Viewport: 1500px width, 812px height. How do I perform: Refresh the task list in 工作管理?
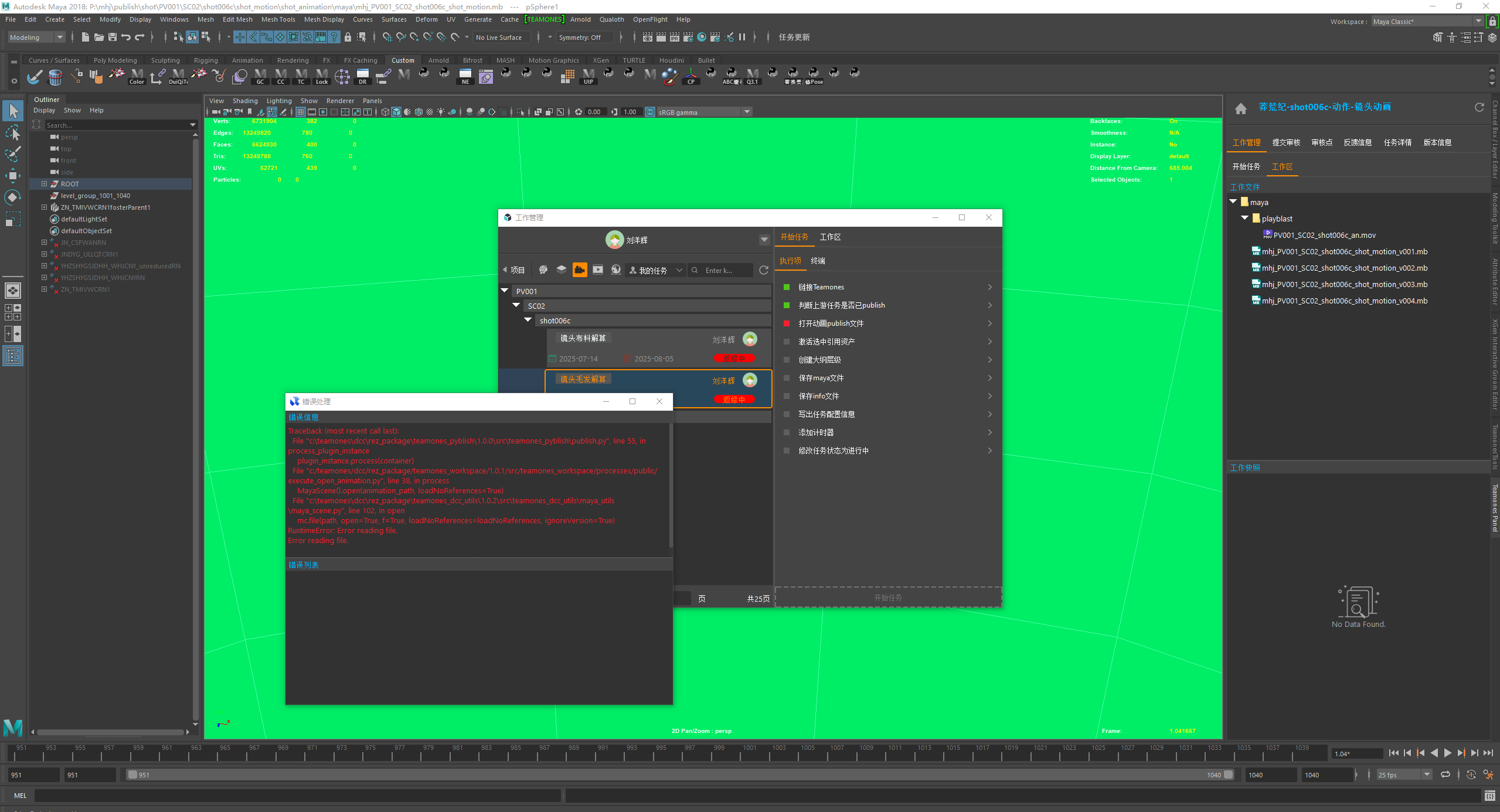click(763, 270)
